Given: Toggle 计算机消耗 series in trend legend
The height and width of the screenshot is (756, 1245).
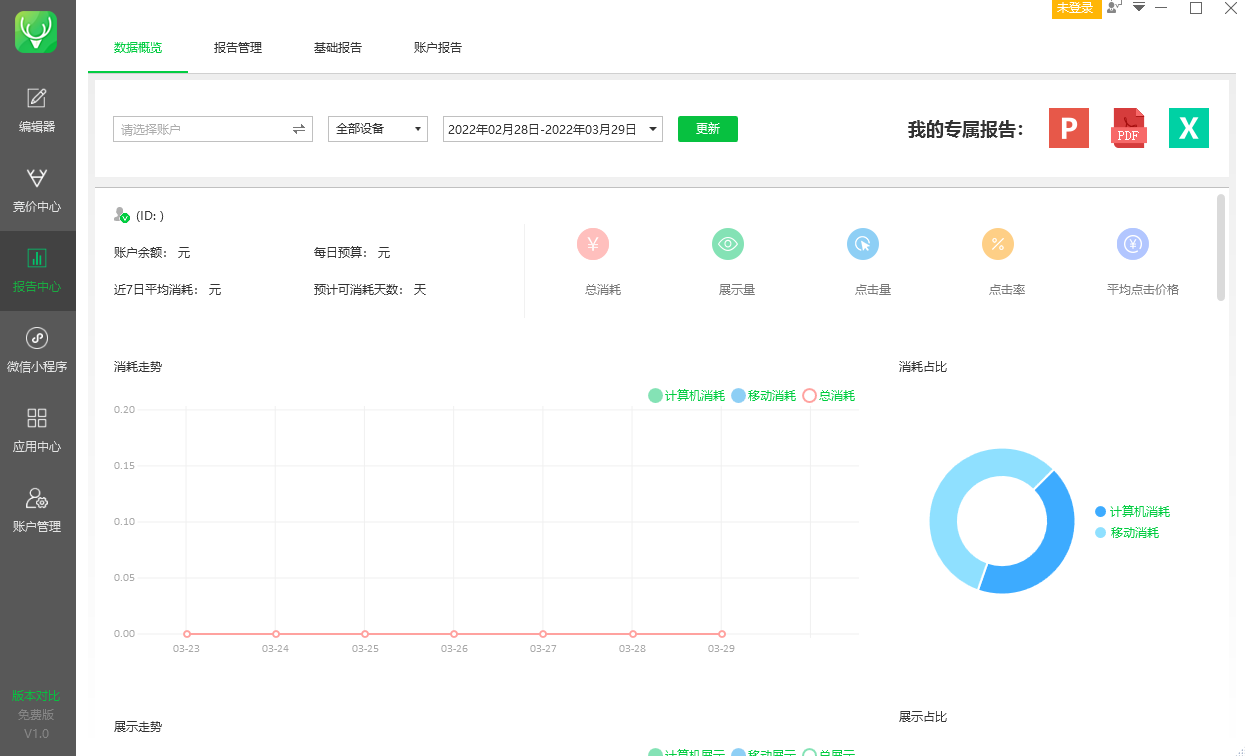Looking at the screenshot, I should 686,396.
